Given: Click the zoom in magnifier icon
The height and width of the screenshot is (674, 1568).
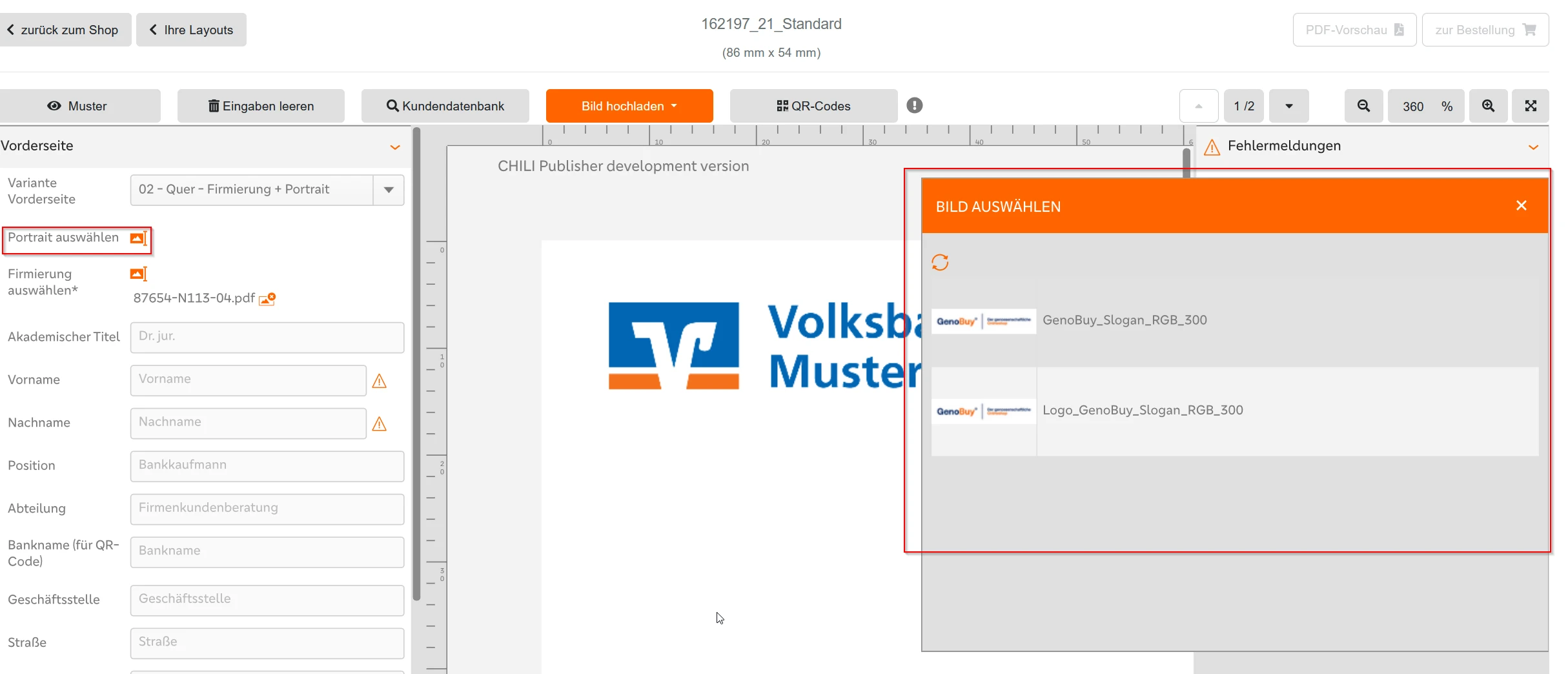Looking at the screenshot, I should click(x=1488, y=106).
